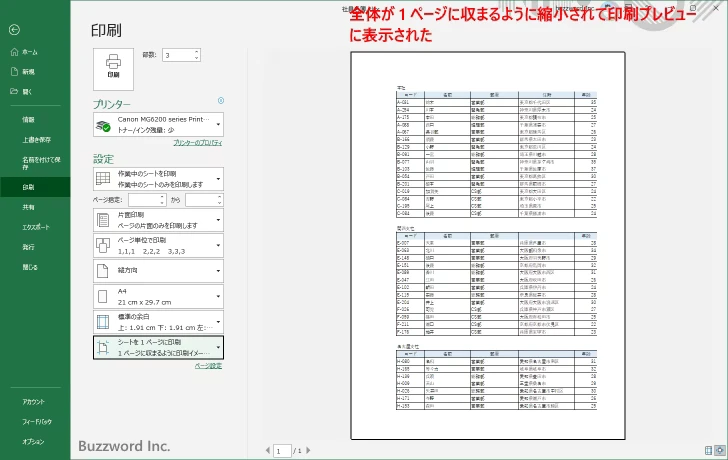Click the back arrow icon in the sidebar
The width and height of the screenshot is (728, 460).
[x=14, y=30]
